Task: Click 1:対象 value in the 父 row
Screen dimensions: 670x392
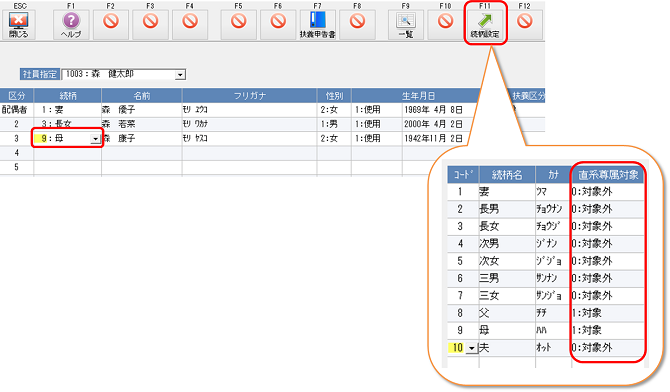Action: [x=608, y=313]
